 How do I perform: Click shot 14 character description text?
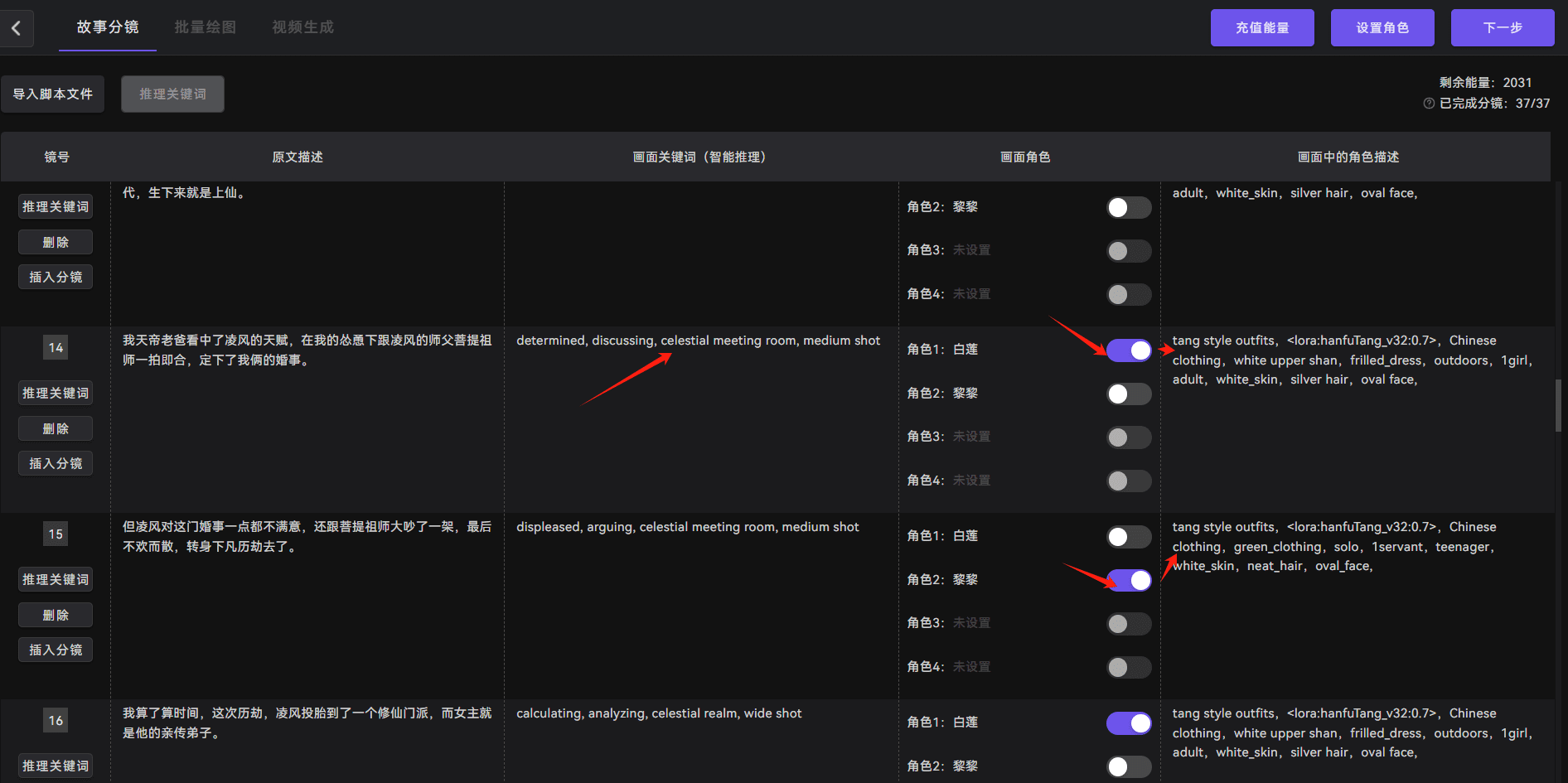pyautogui.click(x=1354, y=360)
